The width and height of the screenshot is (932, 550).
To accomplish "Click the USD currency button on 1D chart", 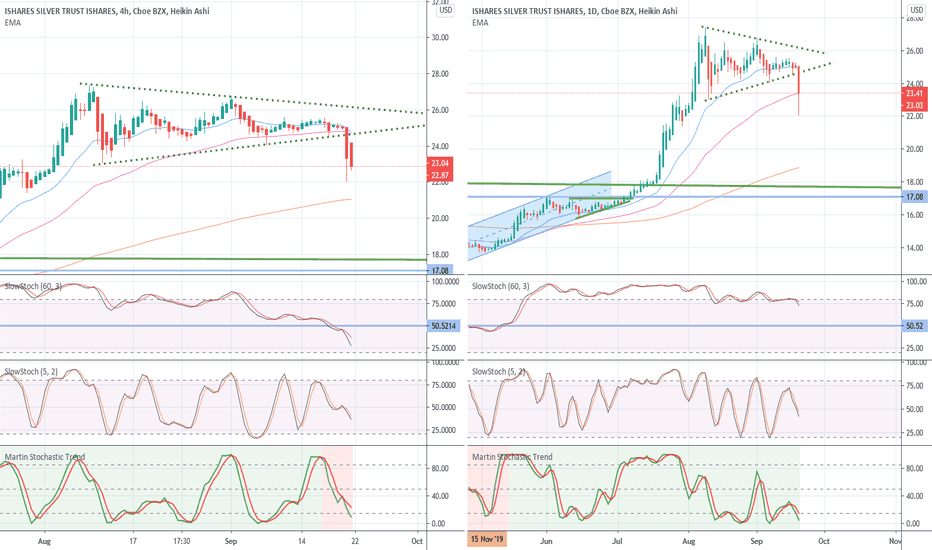I will coord(917,10).
